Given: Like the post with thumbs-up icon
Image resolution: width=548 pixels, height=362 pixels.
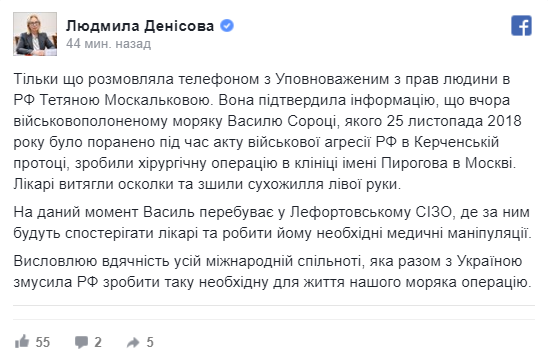Looking at the screenshot, I should coord(22,341).
